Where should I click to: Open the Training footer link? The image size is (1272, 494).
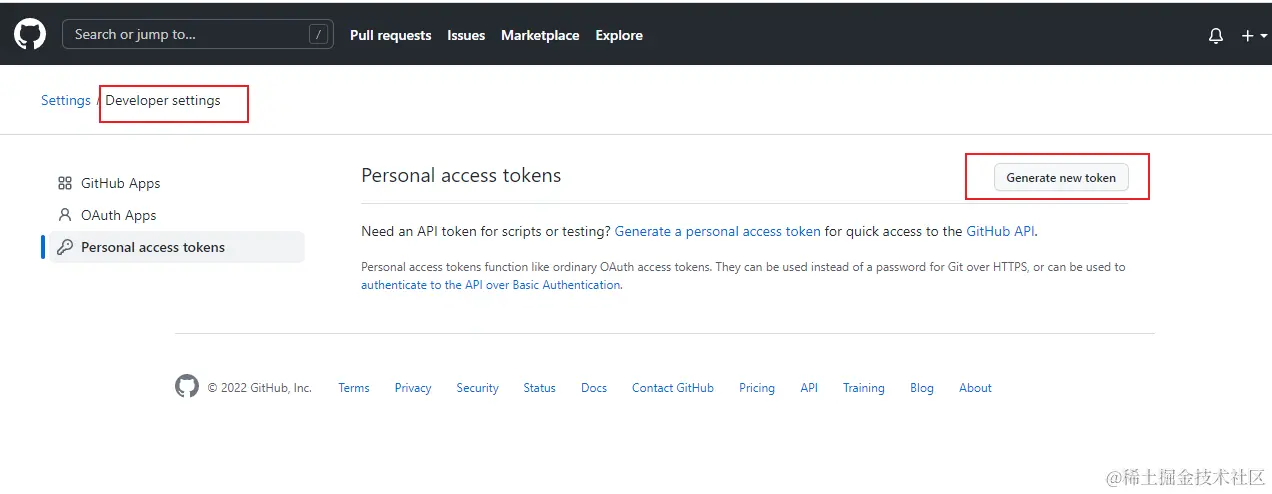863,388
